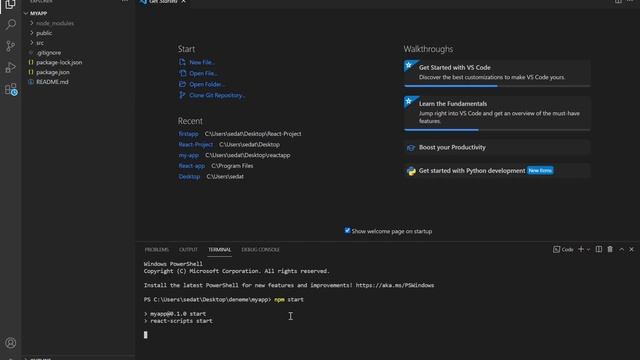Viewport: 640px width, 360px height.
Task: Open package.json in the explorer
Action: point(53,72)
